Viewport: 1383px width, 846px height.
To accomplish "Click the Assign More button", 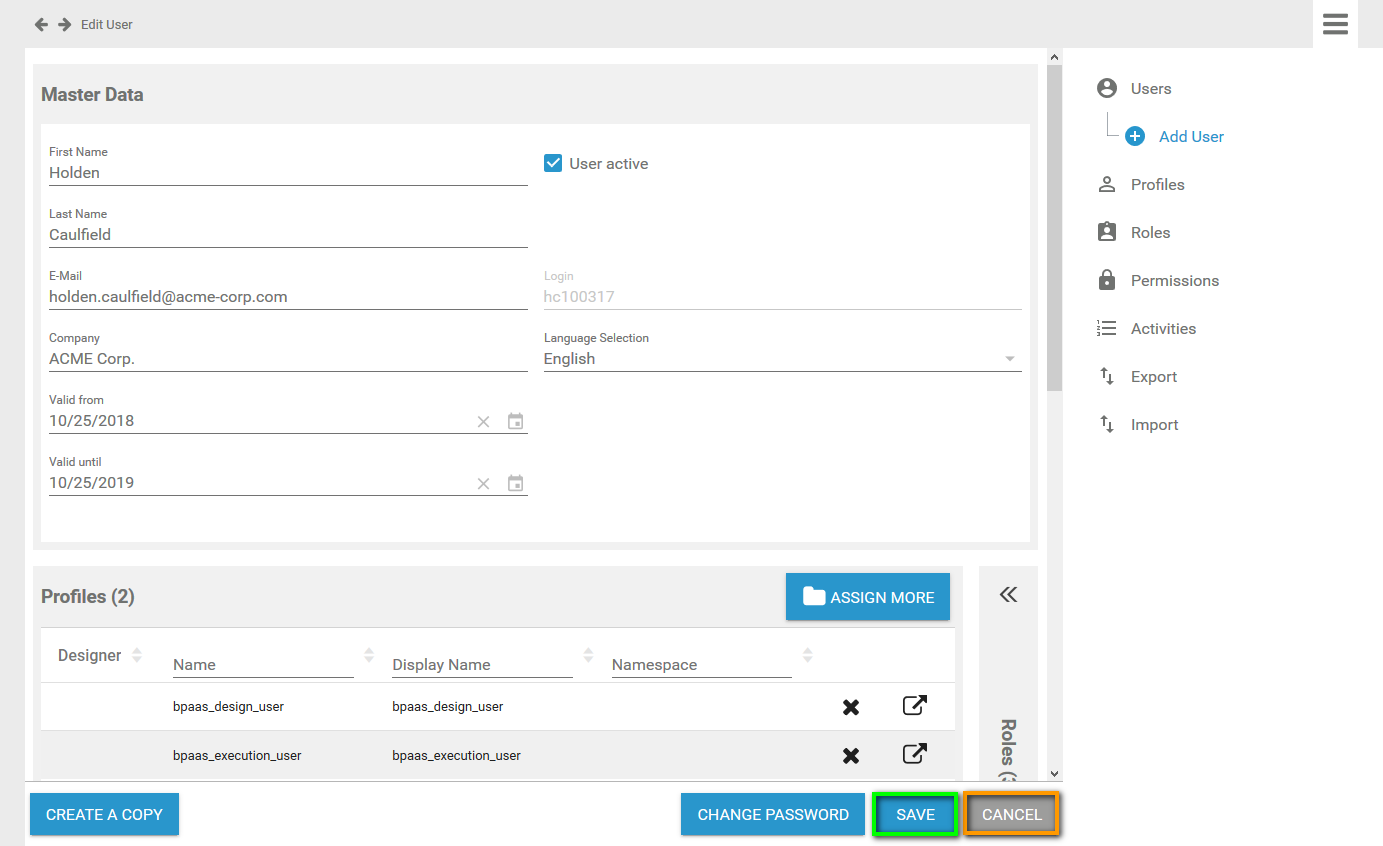I will [x=868, y=597].
